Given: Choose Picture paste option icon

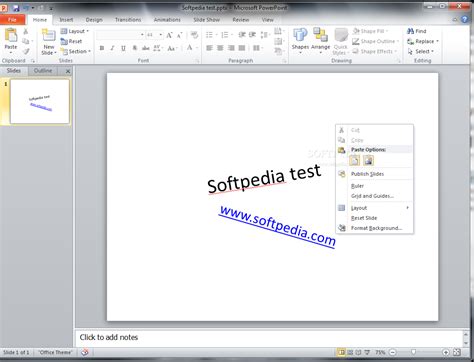Looking at the screenshot, I should pyautogui.click(x=368, y=160).
